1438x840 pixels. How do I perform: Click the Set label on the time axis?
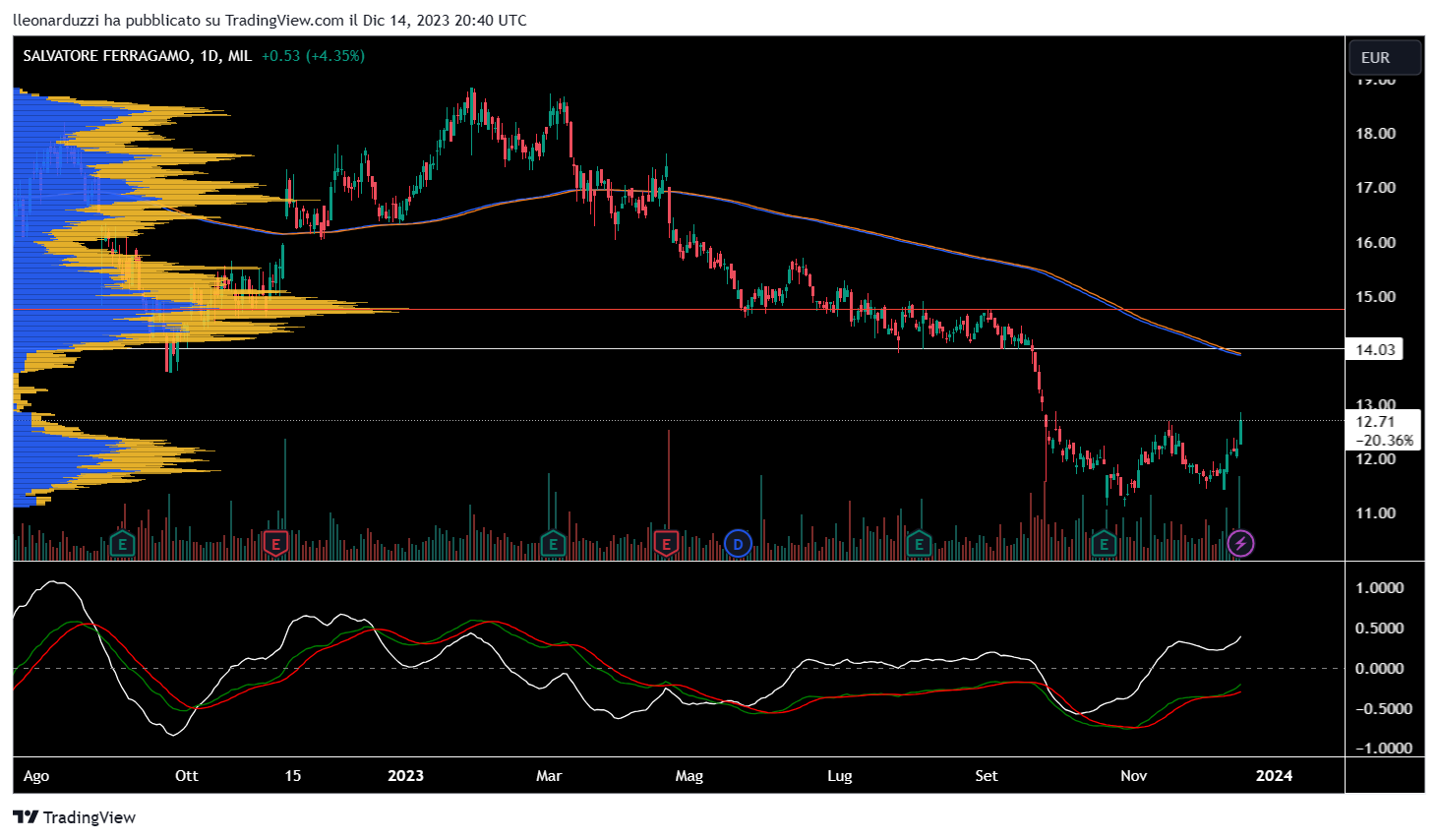(x=987, y=776)
